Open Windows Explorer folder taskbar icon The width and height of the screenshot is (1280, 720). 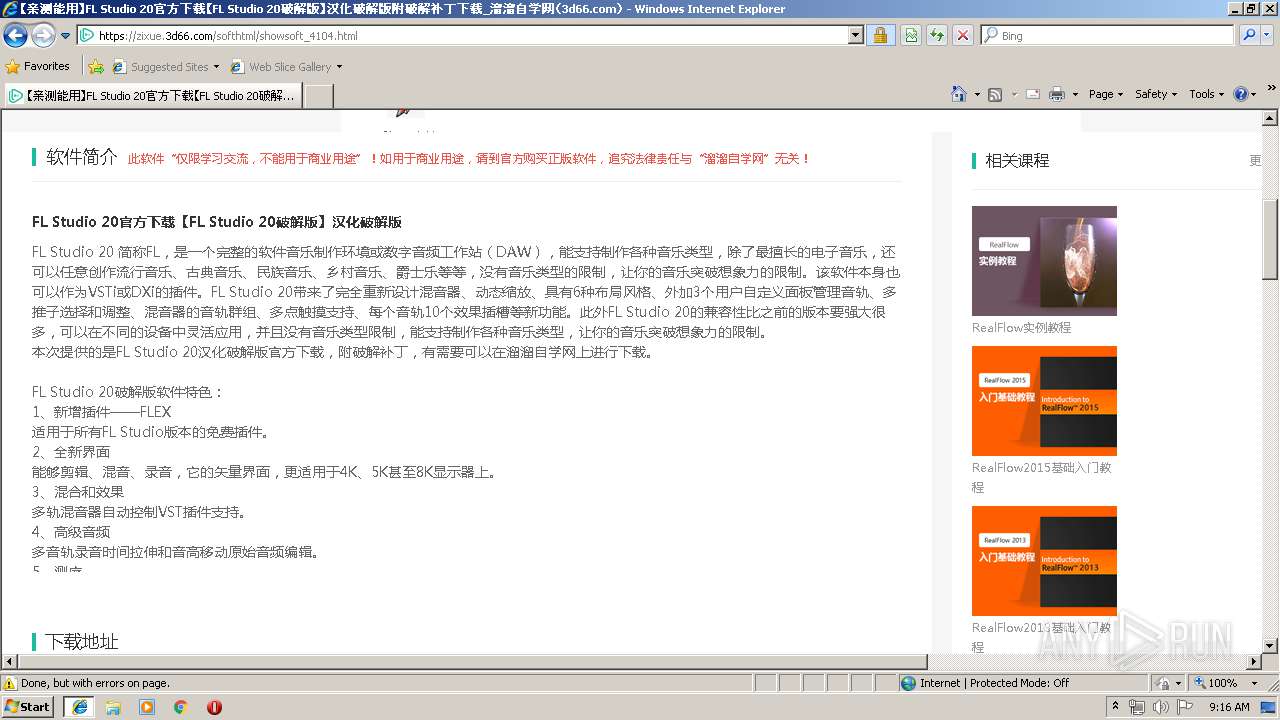(x=113, y=707)
